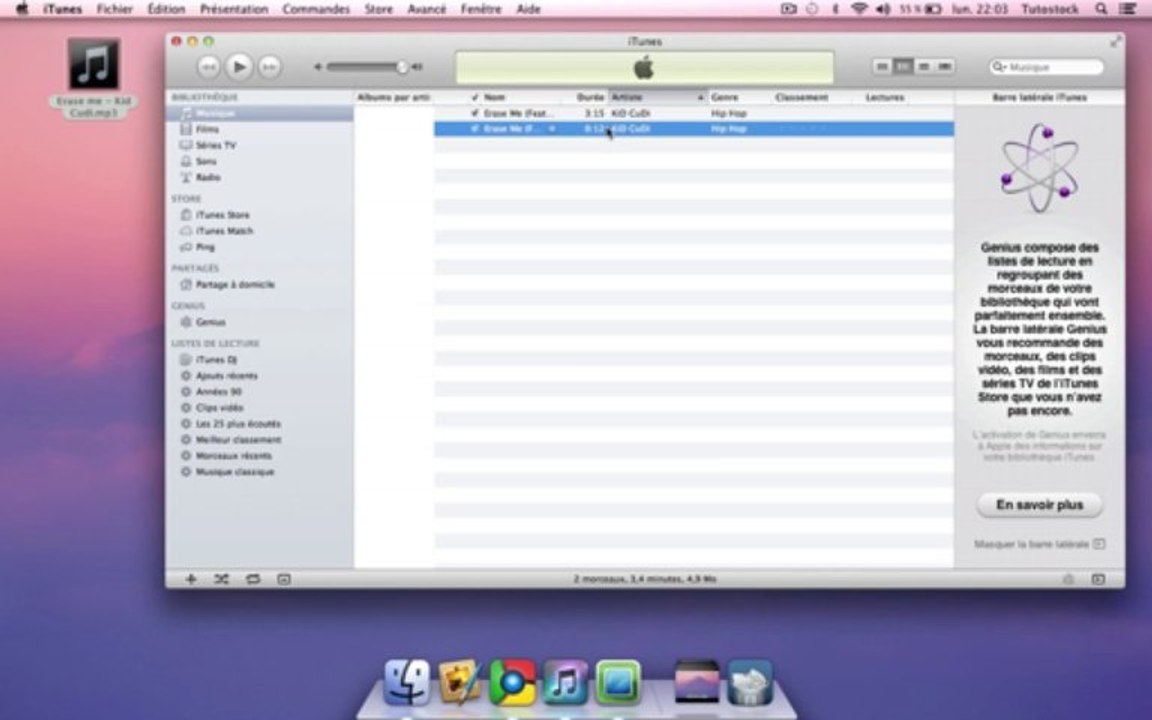The image size is (1152, 720).
Task: Click the Play button in iTunes
Action: (x=239, y=67)
